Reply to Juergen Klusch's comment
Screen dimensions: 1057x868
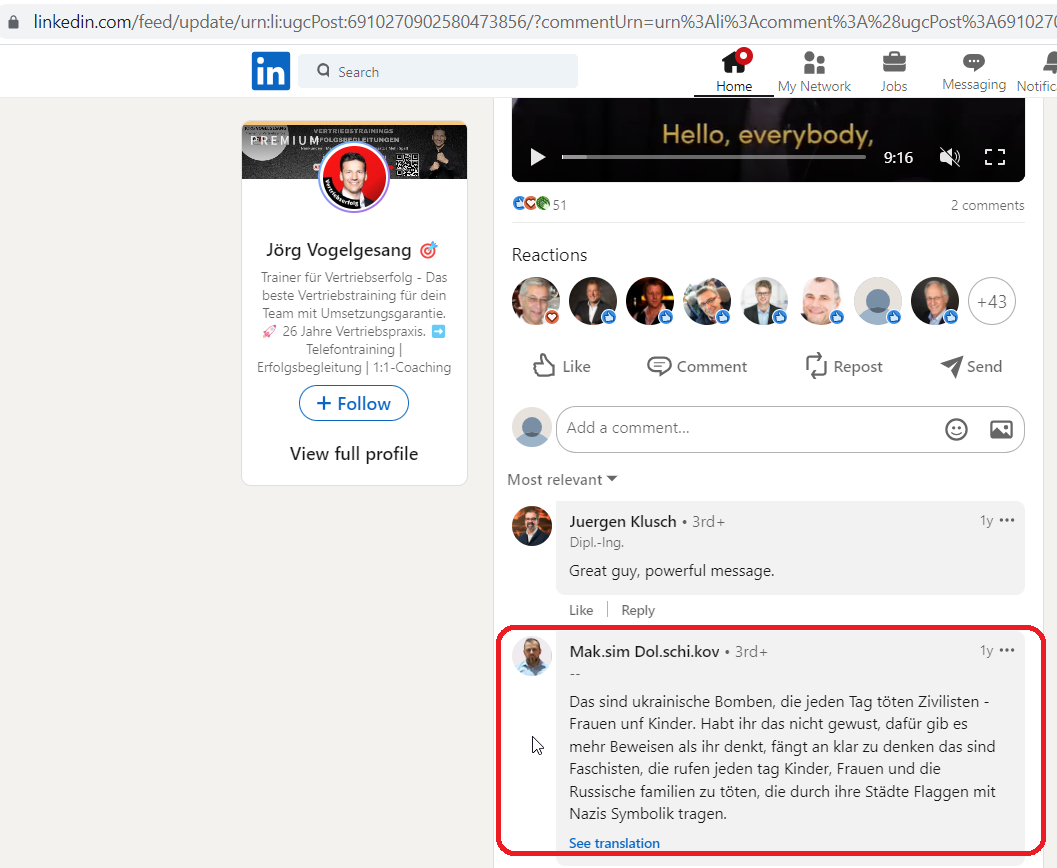pyautogui.click(x=638, y=610)
